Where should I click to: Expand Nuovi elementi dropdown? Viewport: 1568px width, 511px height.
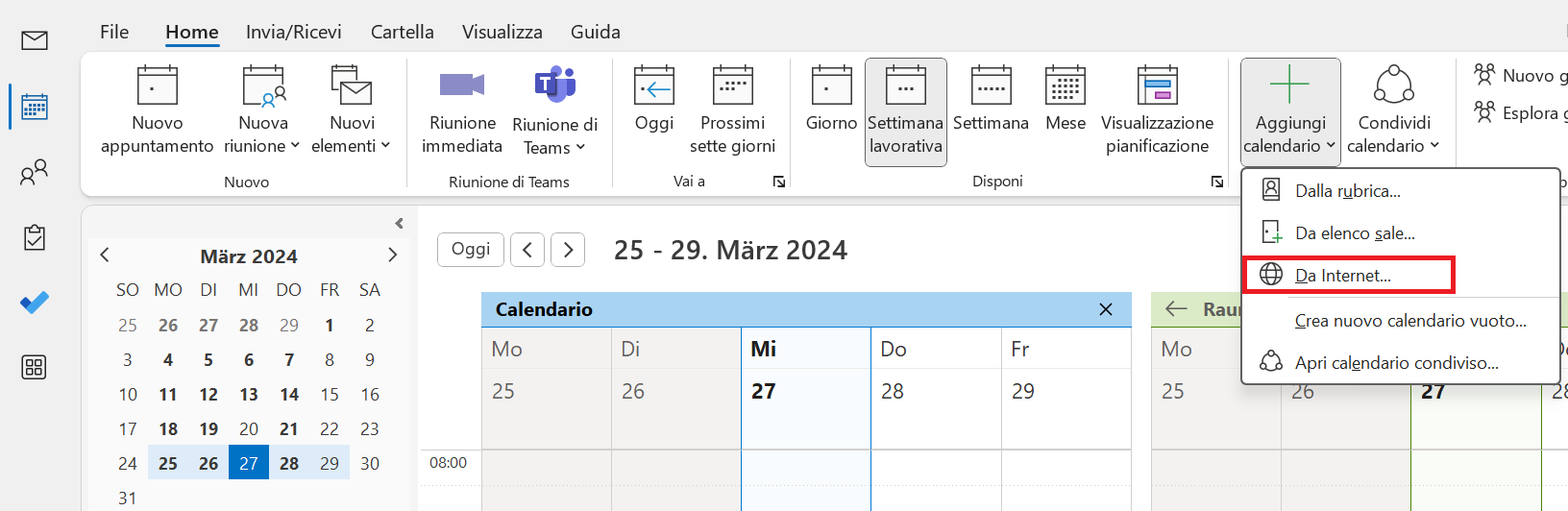(x=352, y=110)
